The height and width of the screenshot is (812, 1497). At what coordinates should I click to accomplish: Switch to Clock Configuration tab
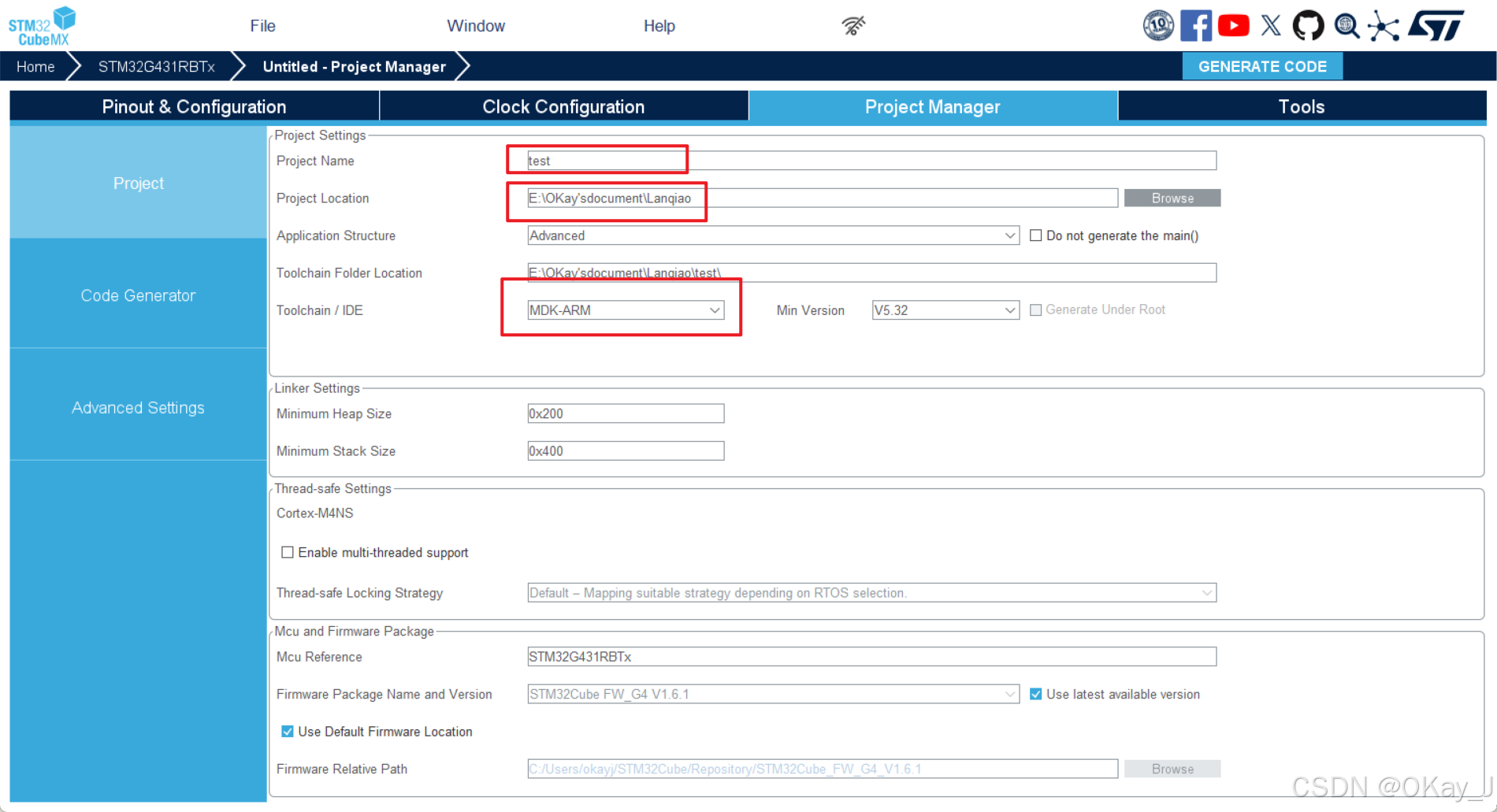tap(563, 107)
